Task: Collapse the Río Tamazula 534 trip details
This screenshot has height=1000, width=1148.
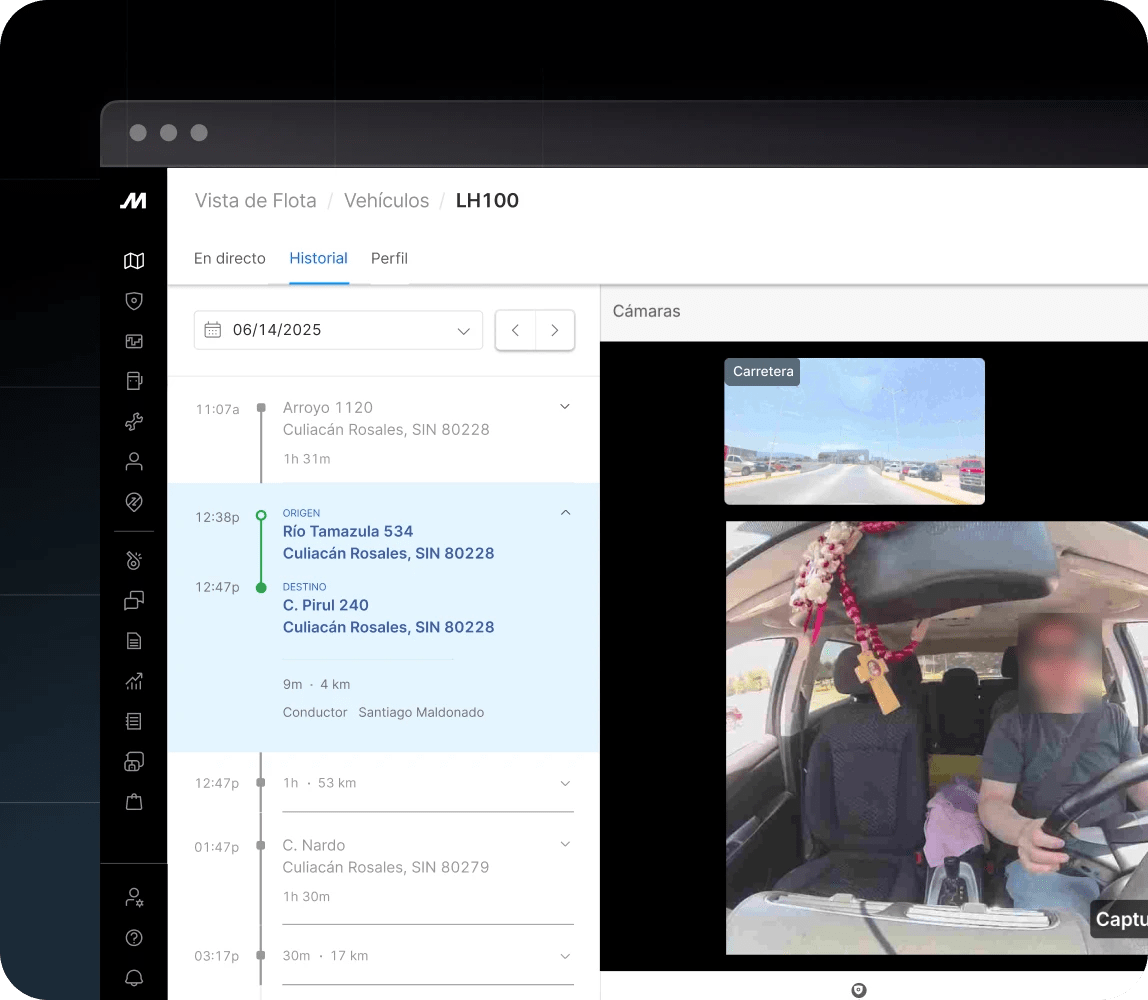Action: (565, 512)
